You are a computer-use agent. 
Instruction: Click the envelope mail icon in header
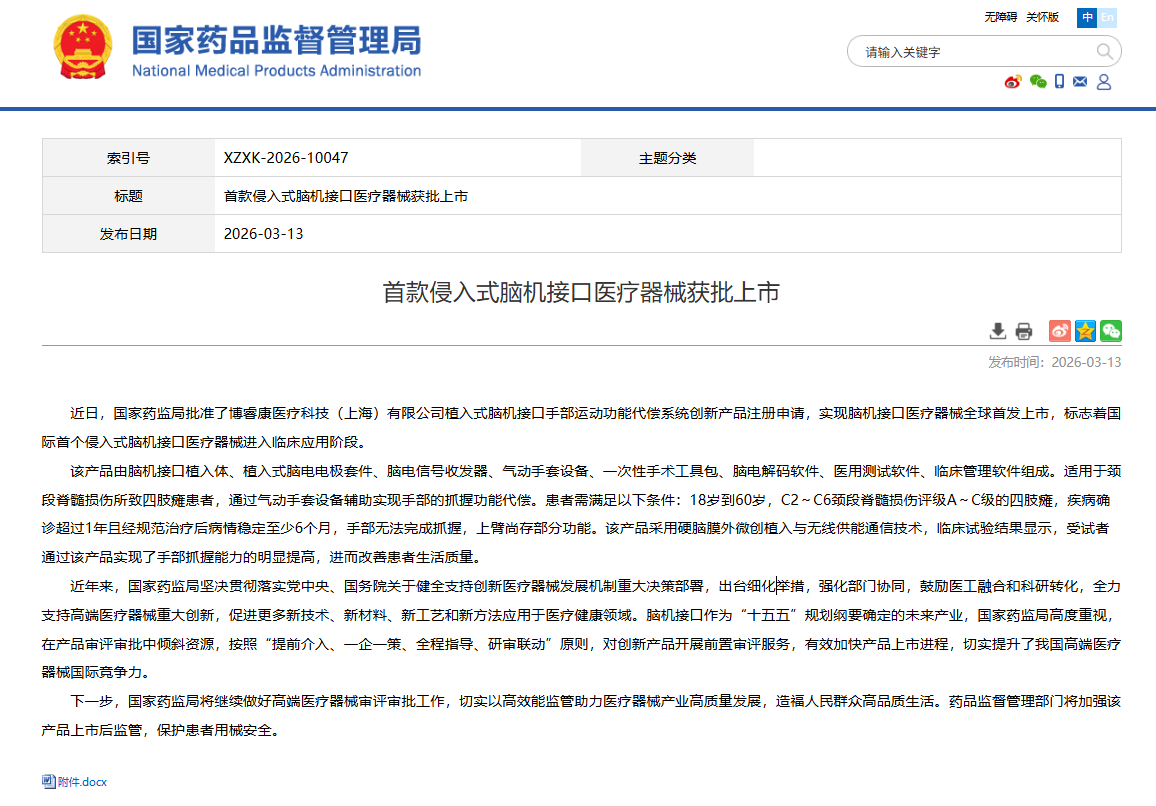(1080, 82)
